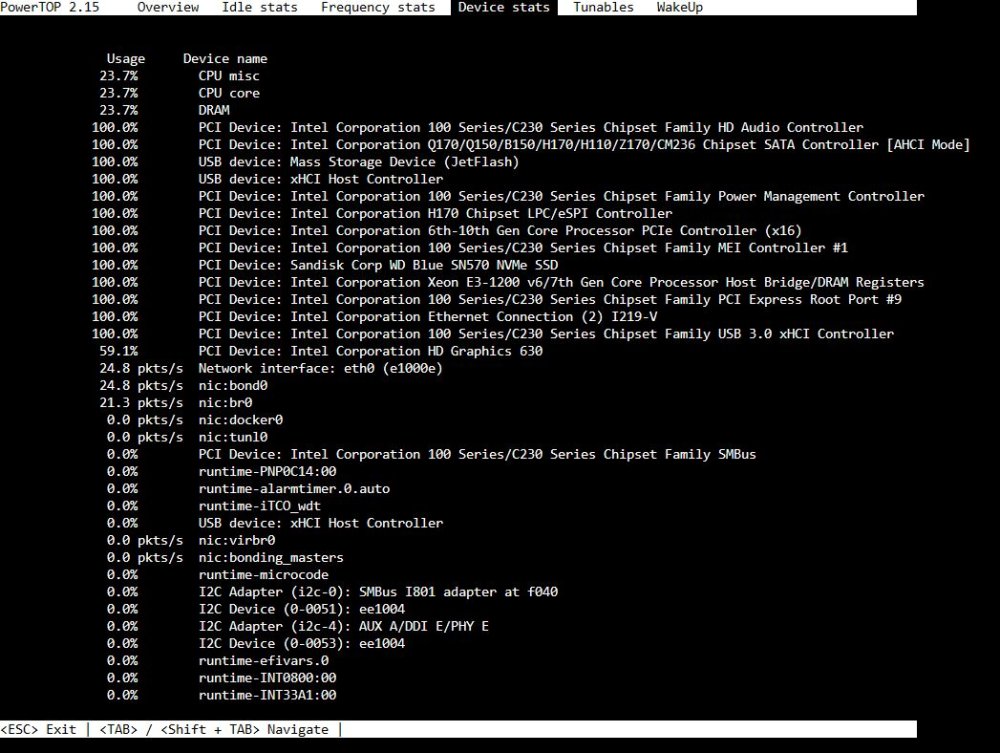Select the I2C Device (0-0051) ee1004 row

pos(256,610)
